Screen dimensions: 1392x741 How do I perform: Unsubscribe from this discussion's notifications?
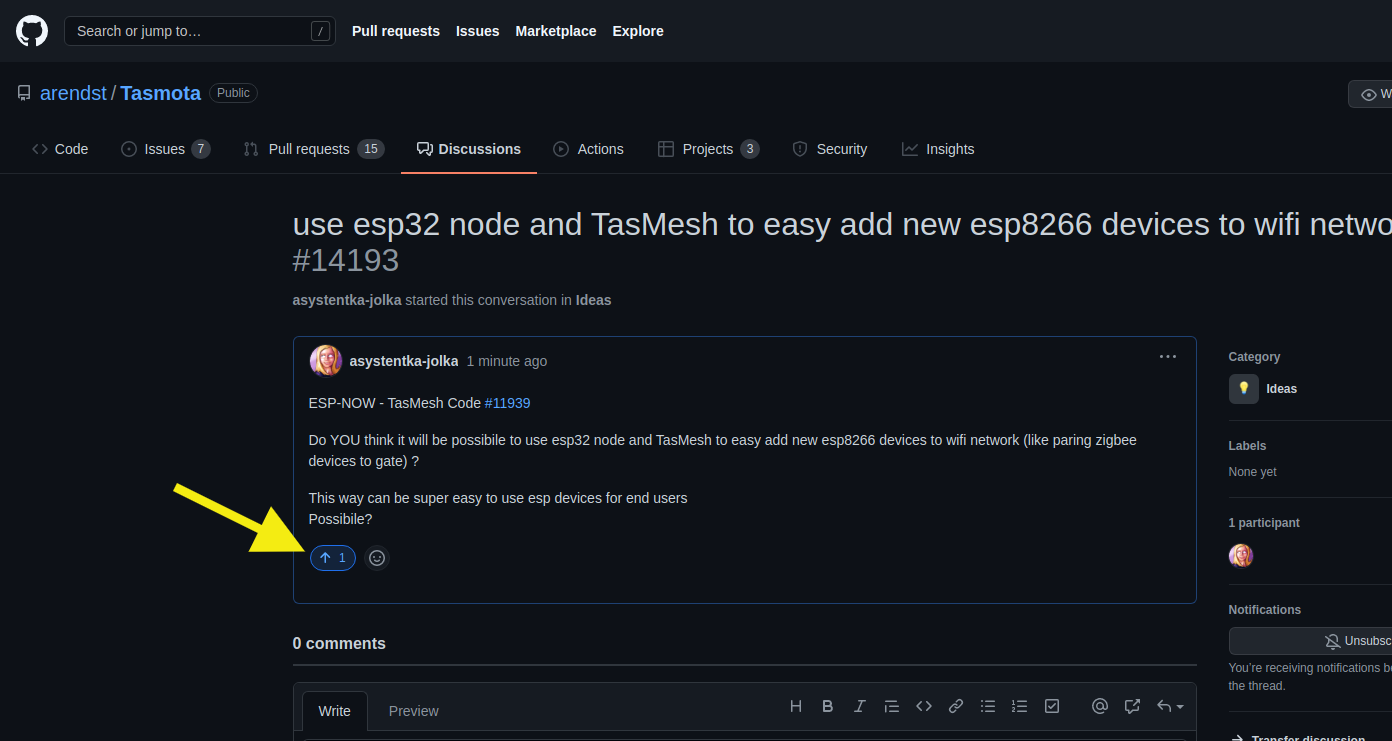[x=1310, y=641]
